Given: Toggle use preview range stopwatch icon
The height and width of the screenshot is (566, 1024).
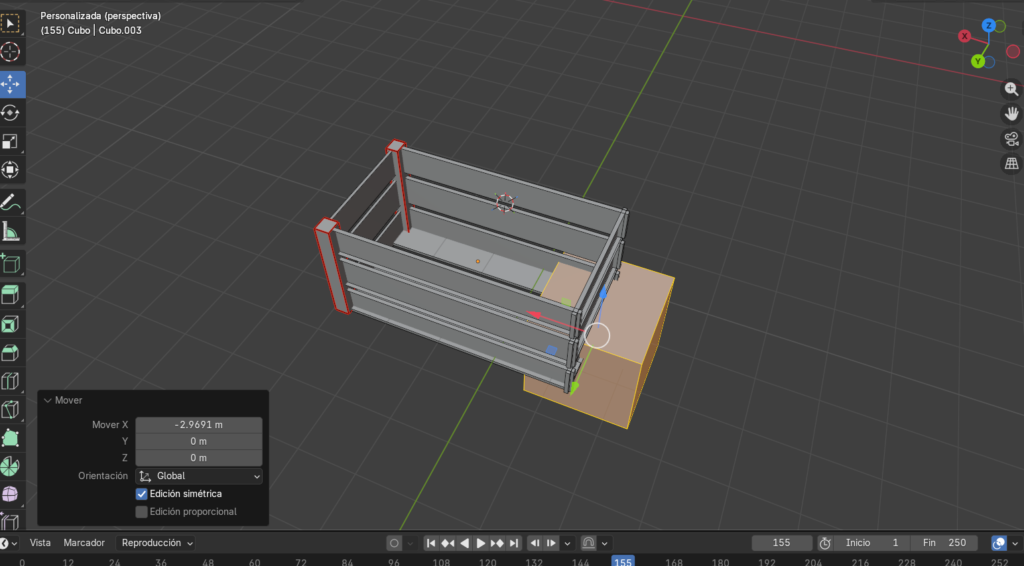Looking at the screenshot, I should pos(825,543).
